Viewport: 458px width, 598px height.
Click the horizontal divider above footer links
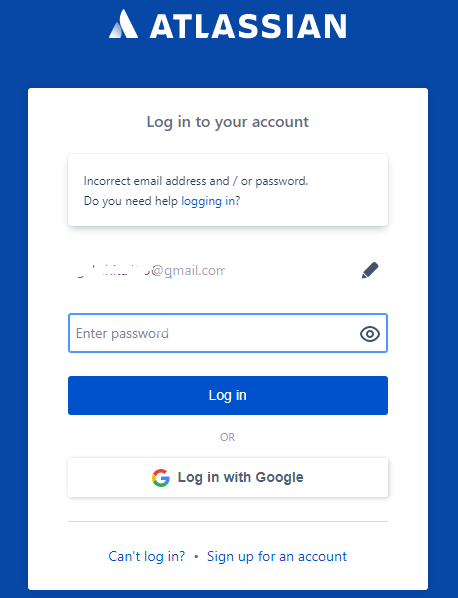coord(228,521)
